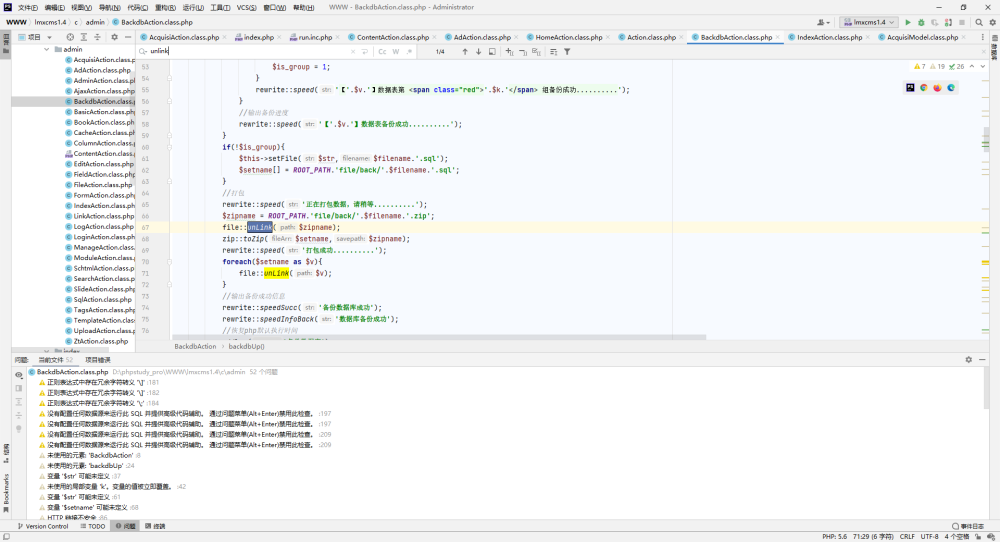Image resolution: width=1000 pixels, height=542 pixels.
Task: Collapse the admin folder in project tree
Action: click(47, 49)
